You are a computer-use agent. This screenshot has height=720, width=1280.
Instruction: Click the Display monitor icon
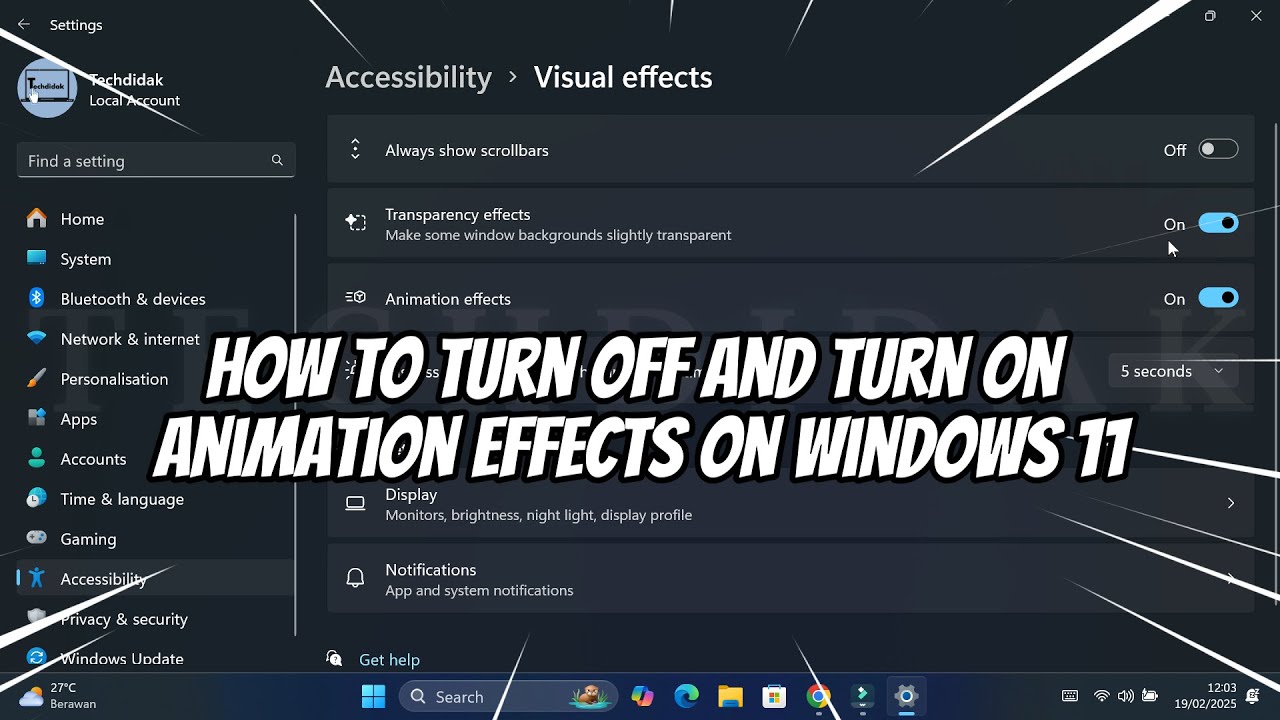[355, 503]
